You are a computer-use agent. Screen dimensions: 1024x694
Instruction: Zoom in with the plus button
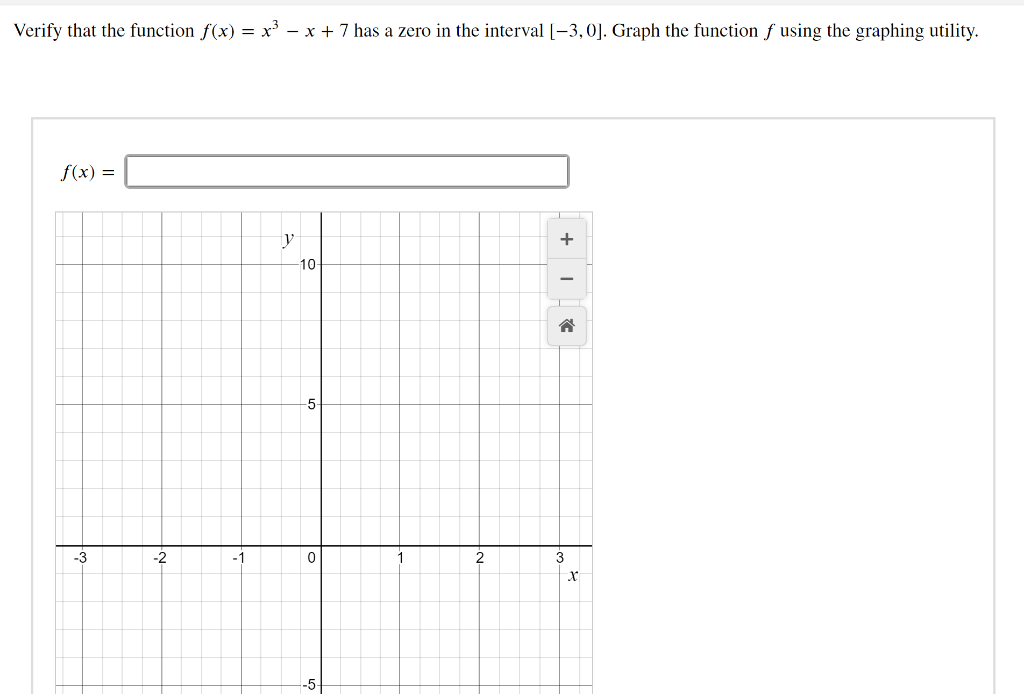click(x=566, y=239)
